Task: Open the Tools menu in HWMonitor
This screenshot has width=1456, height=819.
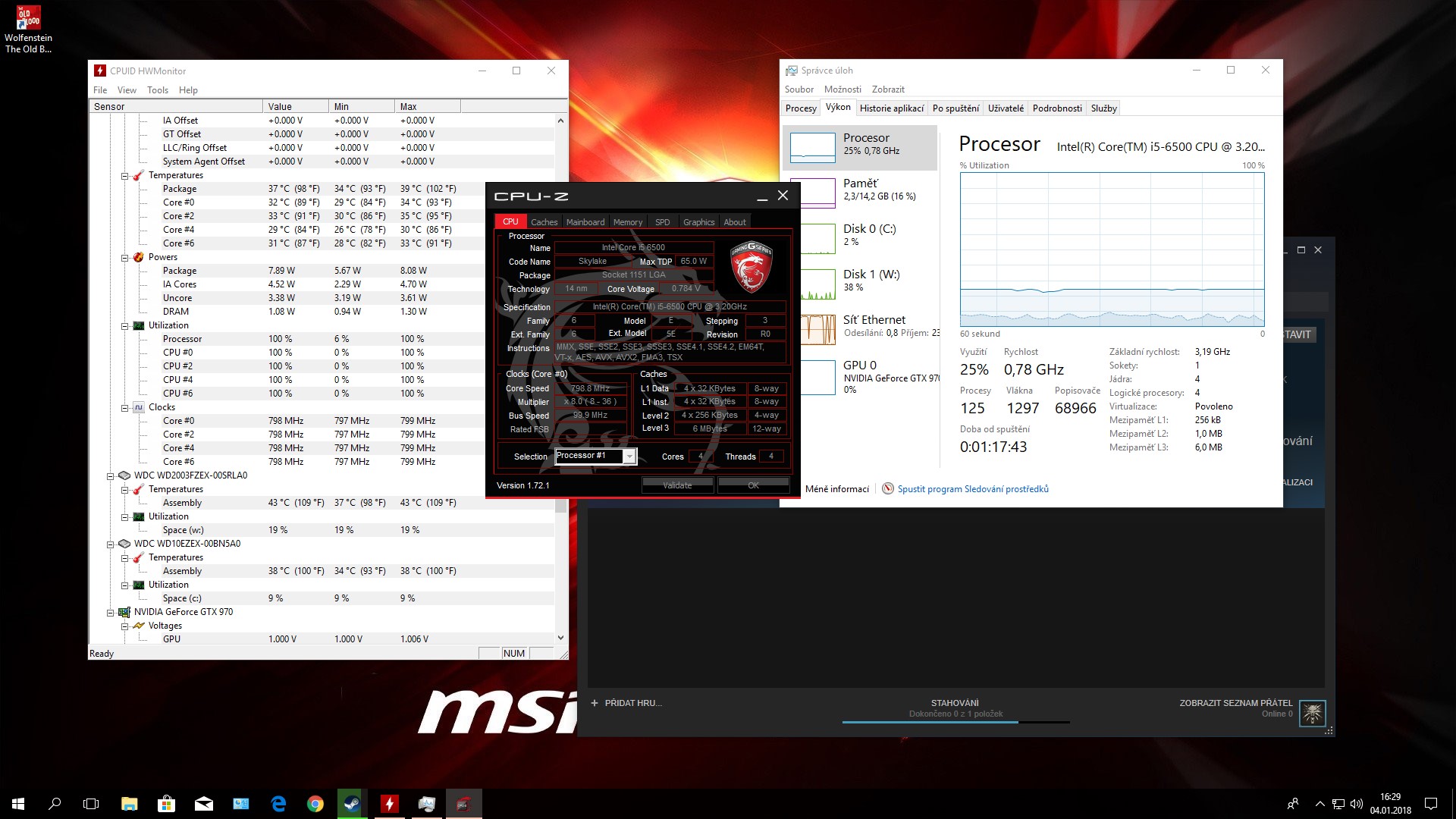Action: 158,90
